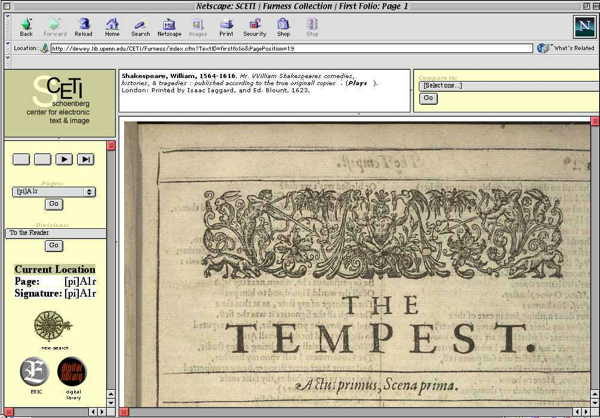Click main image frame scroll-right arrow
This screenshot has height=418, width=600.
587,412
